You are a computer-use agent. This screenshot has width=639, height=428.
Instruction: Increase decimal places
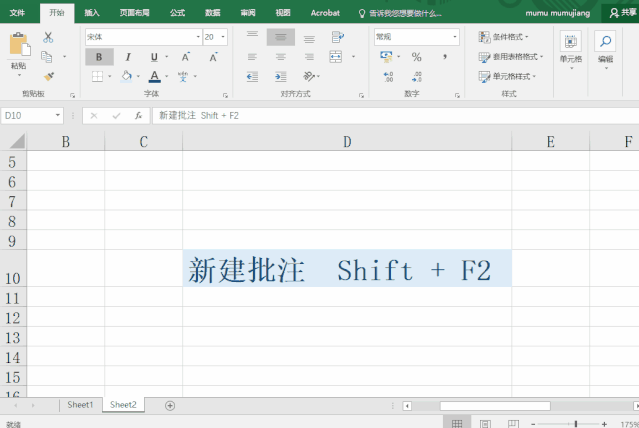click(388, 77)
